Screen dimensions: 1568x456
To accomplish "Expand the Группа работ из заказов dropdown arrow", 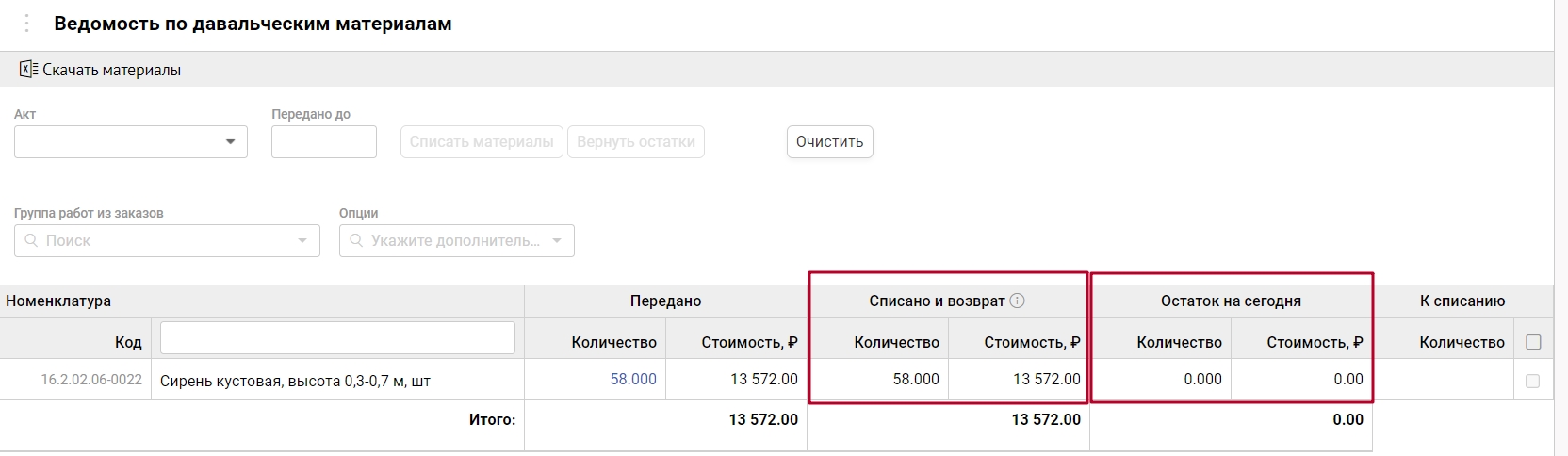I will 302,241.
